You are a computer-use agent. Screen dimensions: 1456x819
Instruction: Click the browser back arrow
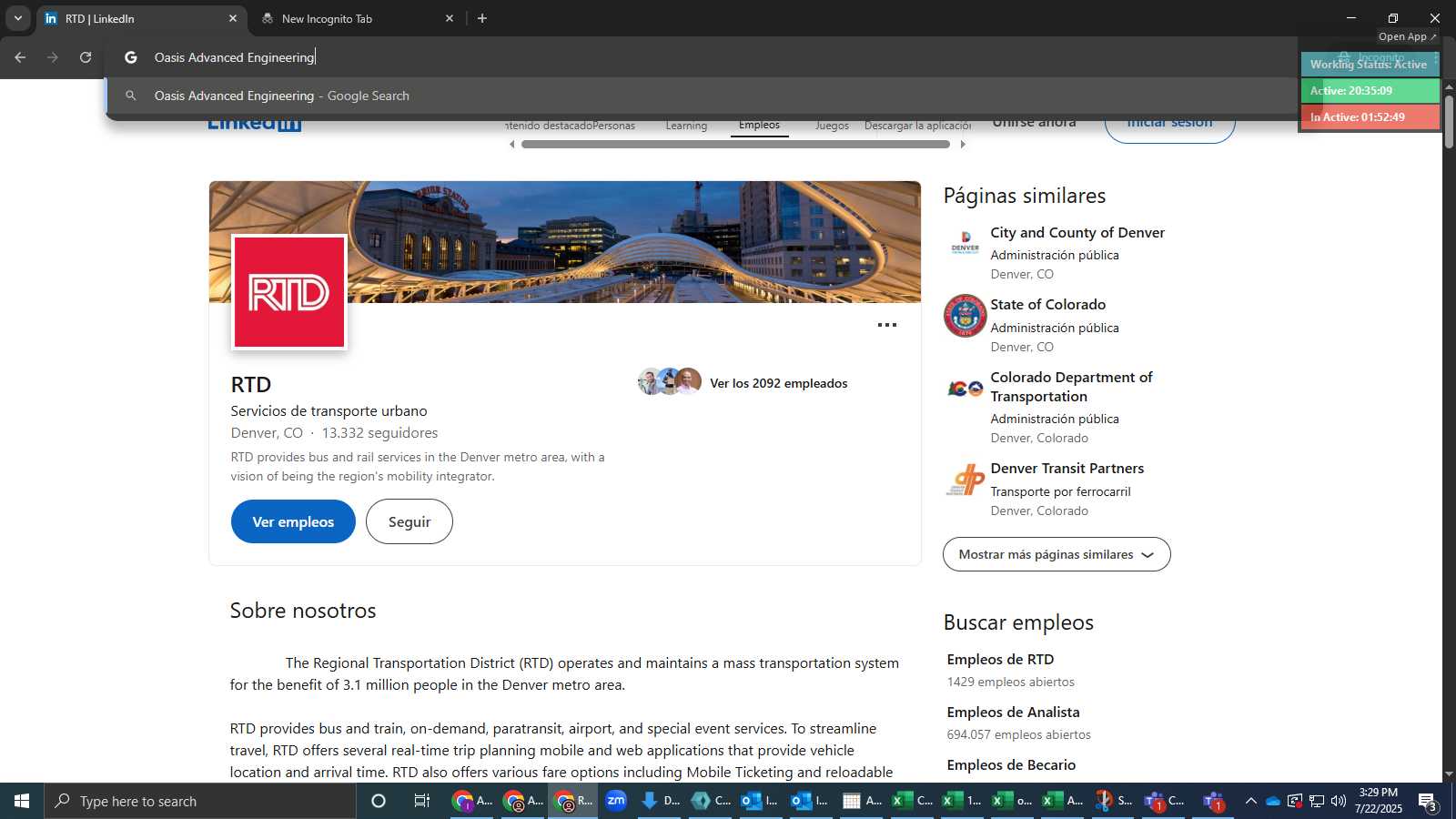tap(20, 57)
